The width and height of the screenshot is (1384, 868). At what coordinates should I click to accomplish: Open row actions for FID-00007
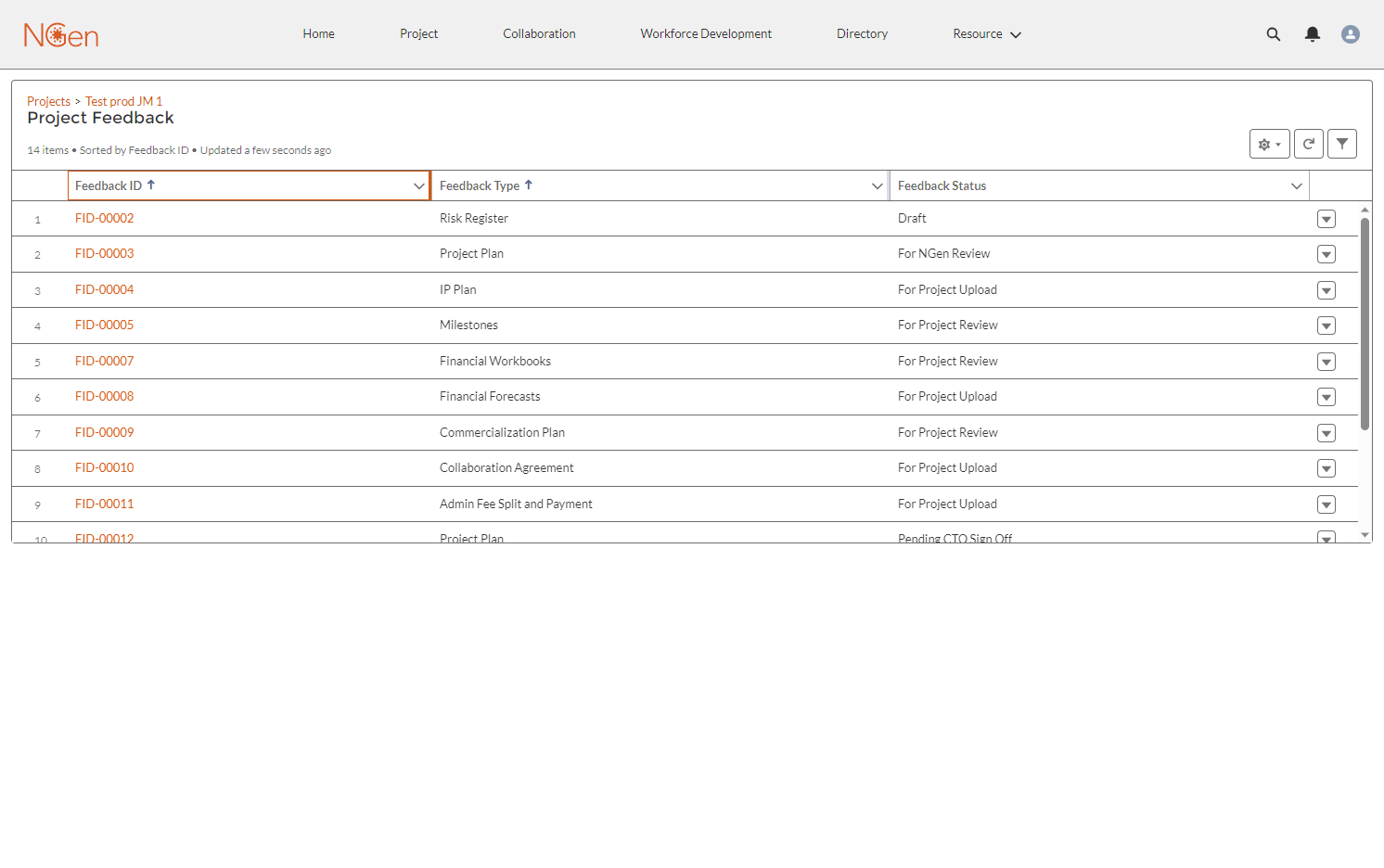click(1326, 362)
